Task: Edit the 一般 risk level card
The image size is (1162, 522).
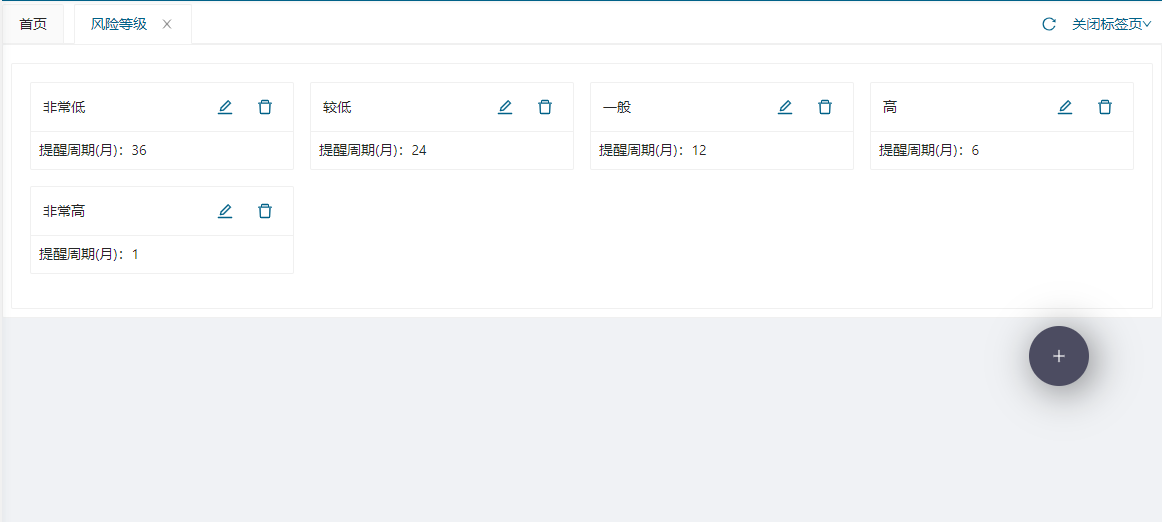Action: point(785,107)
